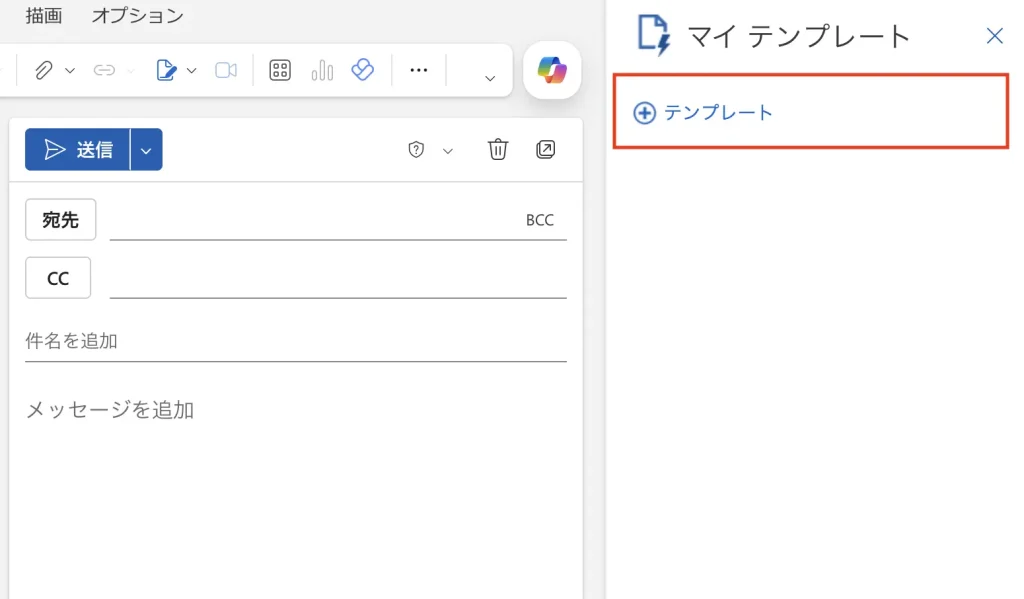Expand the sensitivity shield dropdown chevron
The height and width of the screenshot is (599, 1024).
coord(448,151)
